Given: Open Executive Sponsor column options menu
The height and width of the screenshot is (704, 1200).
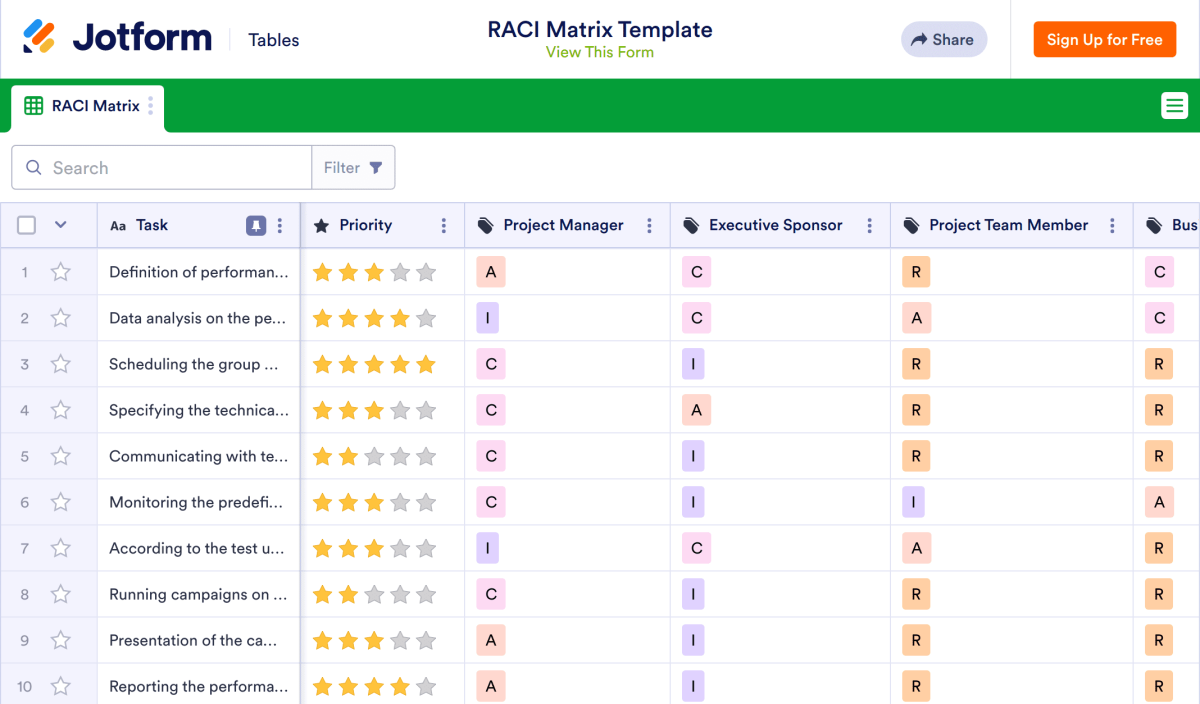Looking at the screenshot, I should pos(870,226).
